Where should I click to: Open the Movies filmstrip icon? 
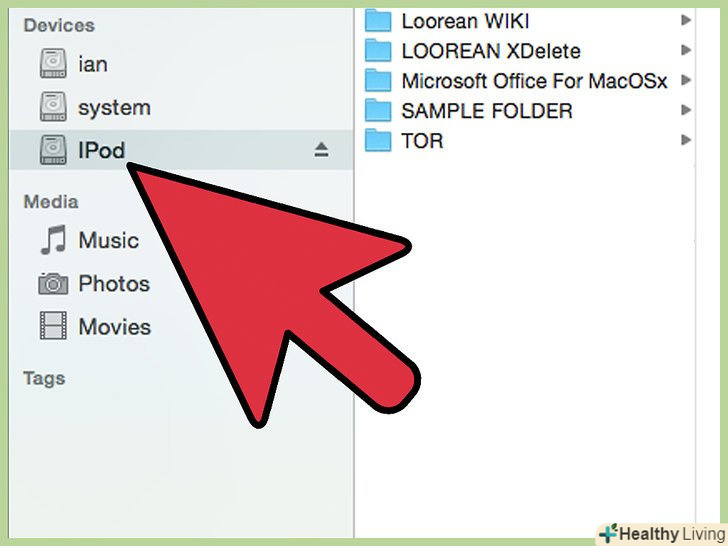pos(53,326)
